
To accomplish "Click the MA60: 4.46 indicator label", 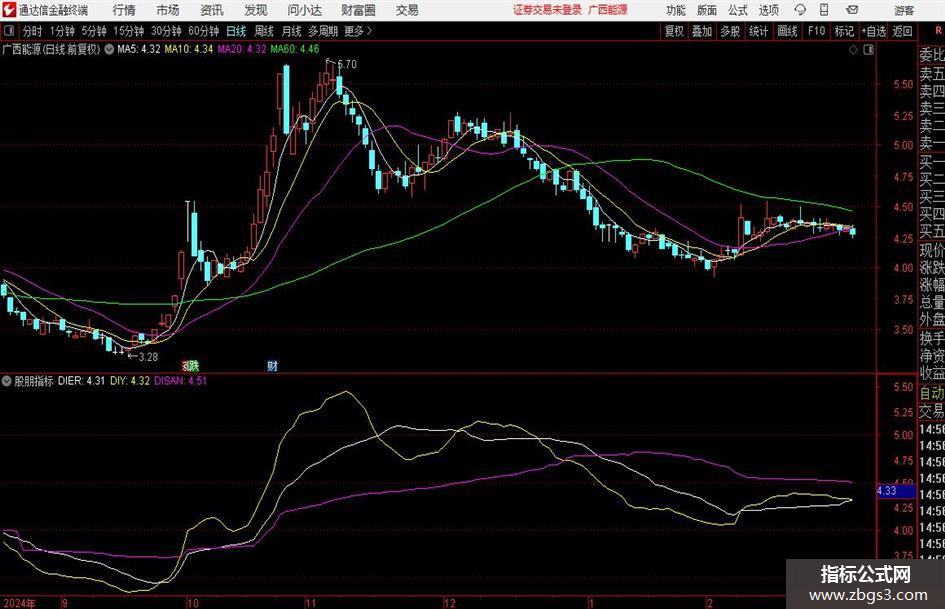I will click(295, 49).
